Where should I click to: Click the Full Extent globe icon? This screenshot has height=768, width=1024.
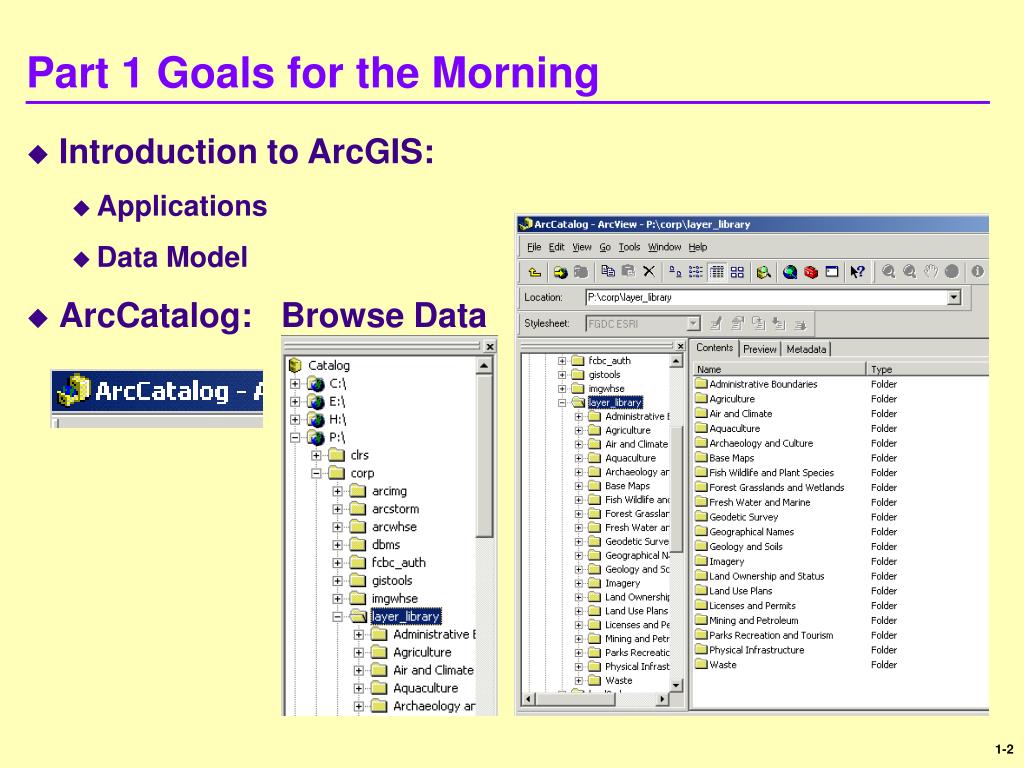click(952, 271)
